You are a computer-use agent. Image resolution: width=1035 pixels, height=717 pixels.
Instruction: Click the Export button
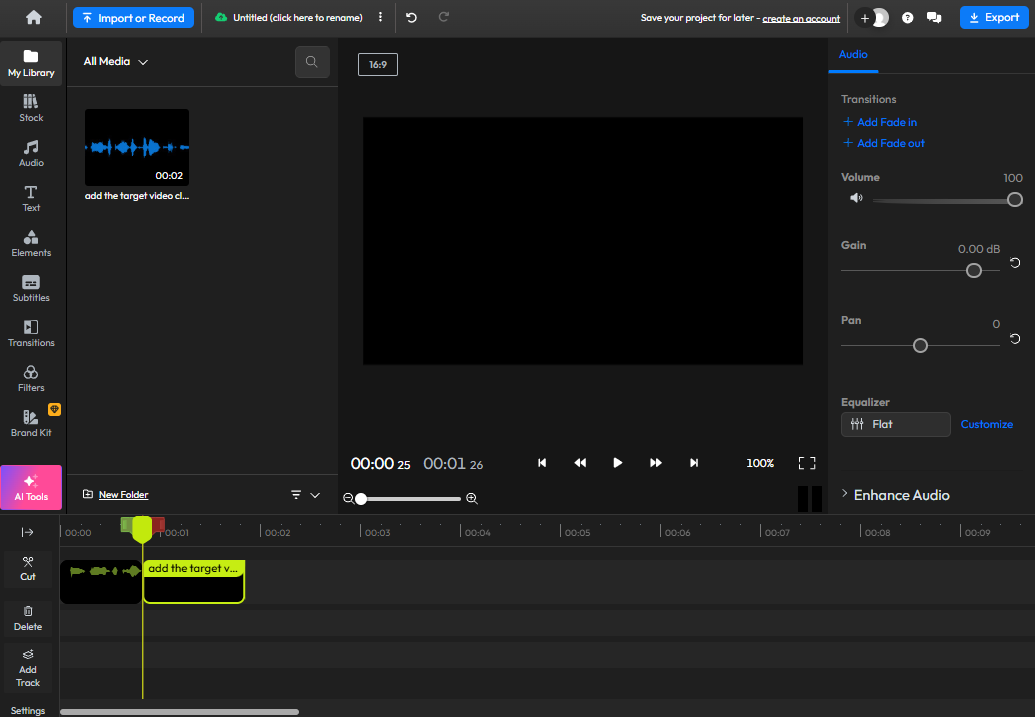pyautogui.click(x=994, y=17)
